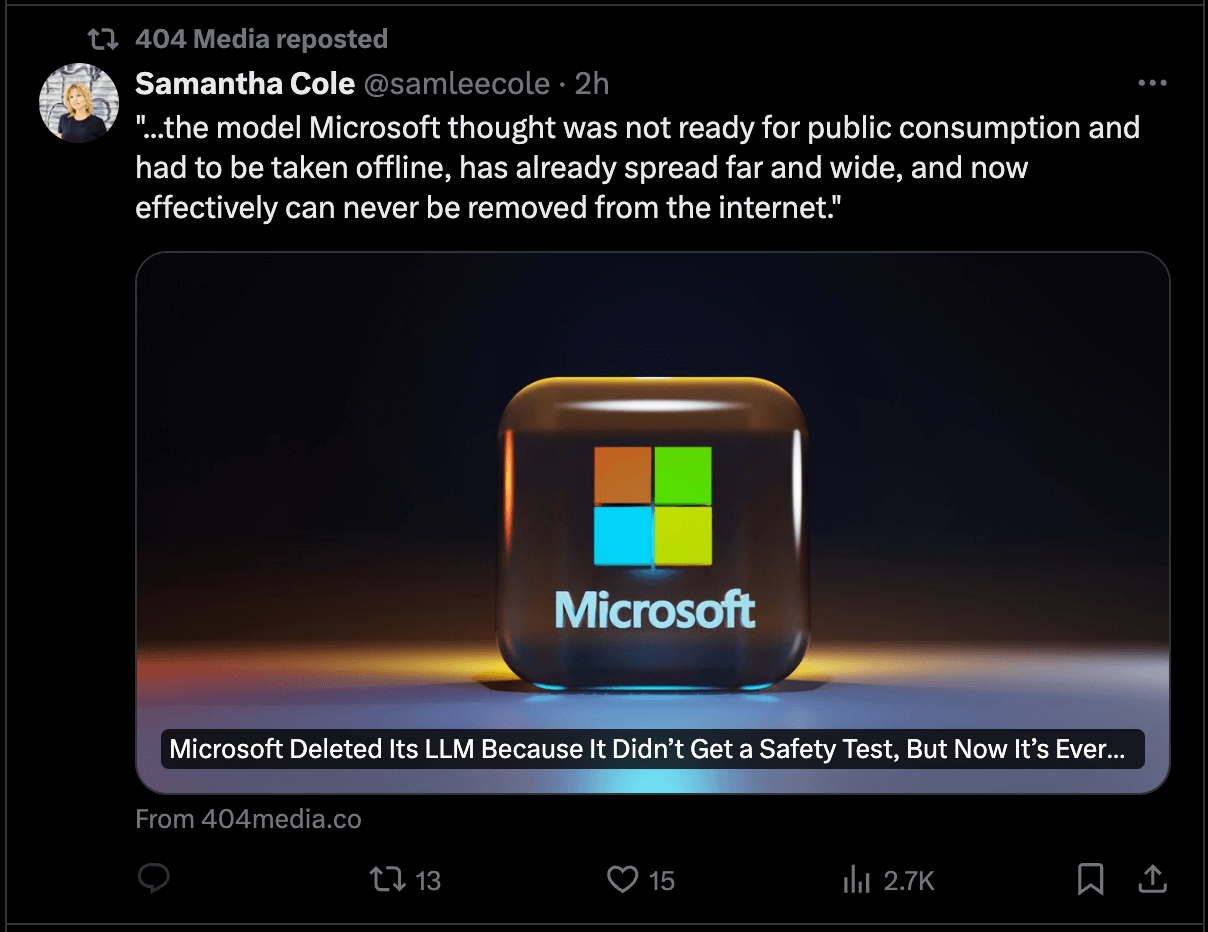Share the post via the upload arrow icon

click(1152, 879)
